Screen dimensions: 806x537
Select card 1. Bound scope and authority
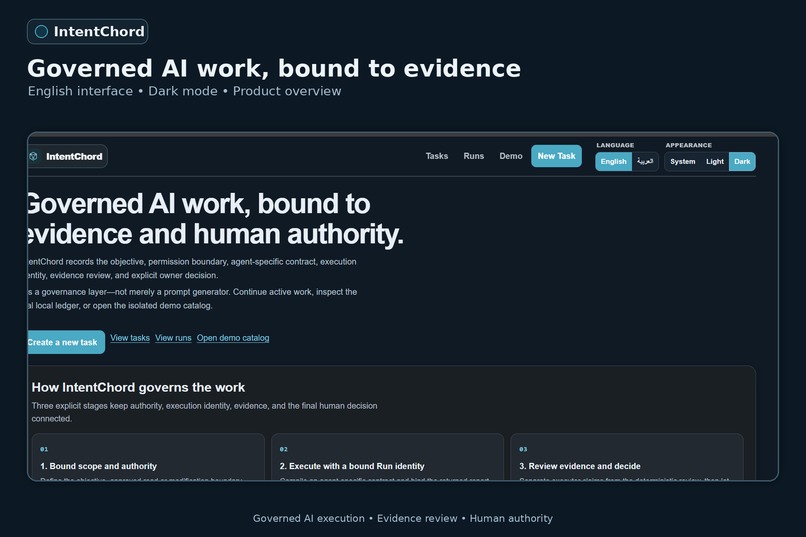tap(148, 457)
